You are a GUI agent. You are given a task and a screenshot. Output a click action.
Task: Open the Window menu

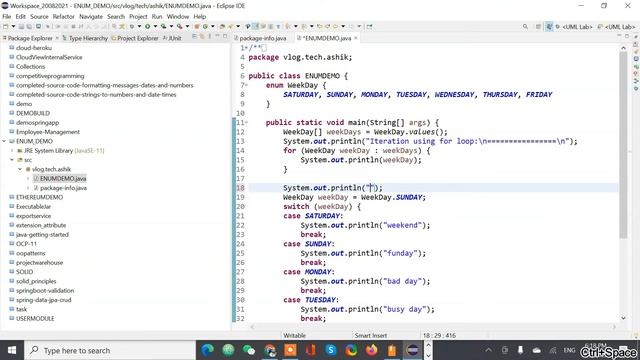[178, 17]
